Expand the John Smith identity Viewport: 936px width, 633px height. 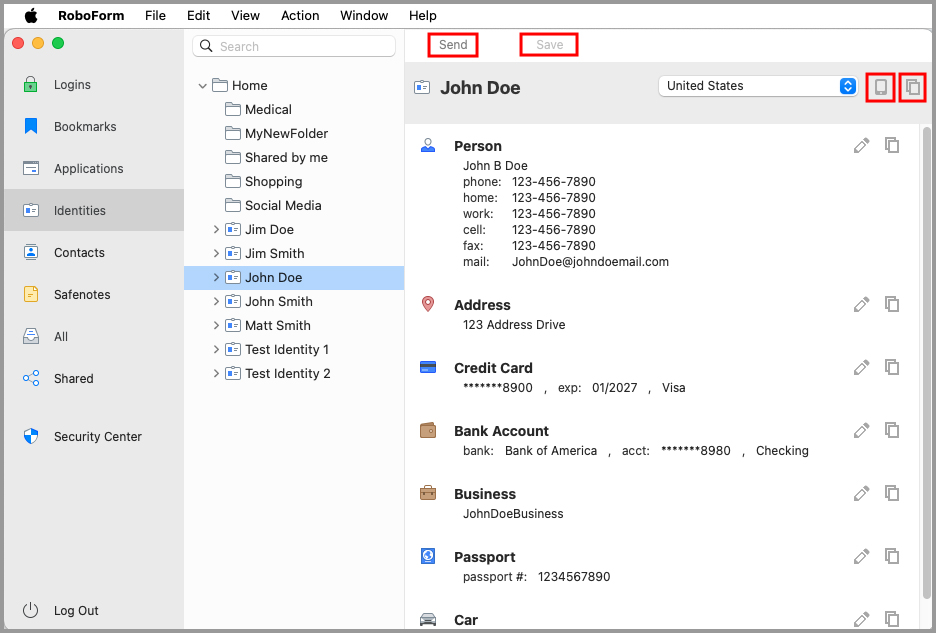coord(216,302)
